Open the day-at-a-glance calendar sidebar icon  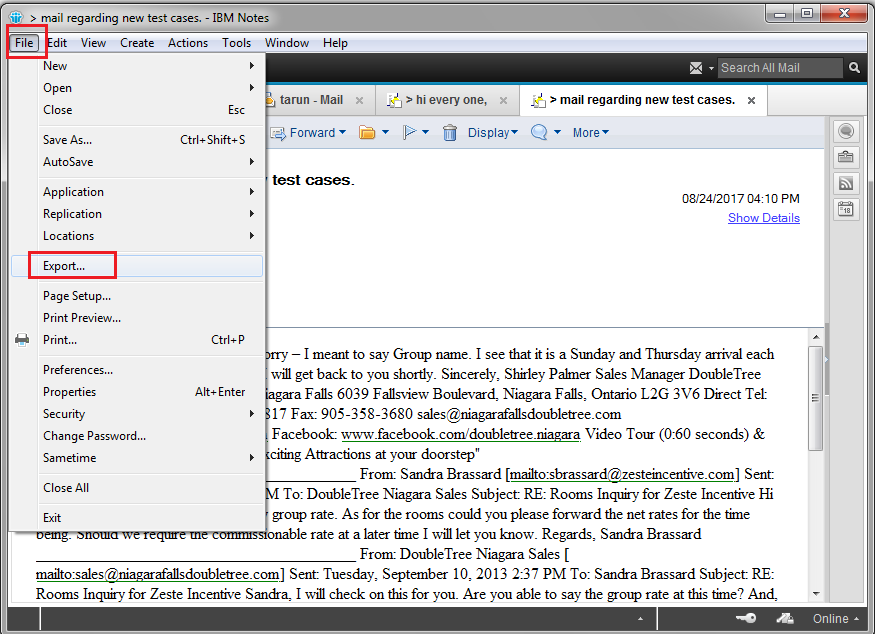[846, 209]
